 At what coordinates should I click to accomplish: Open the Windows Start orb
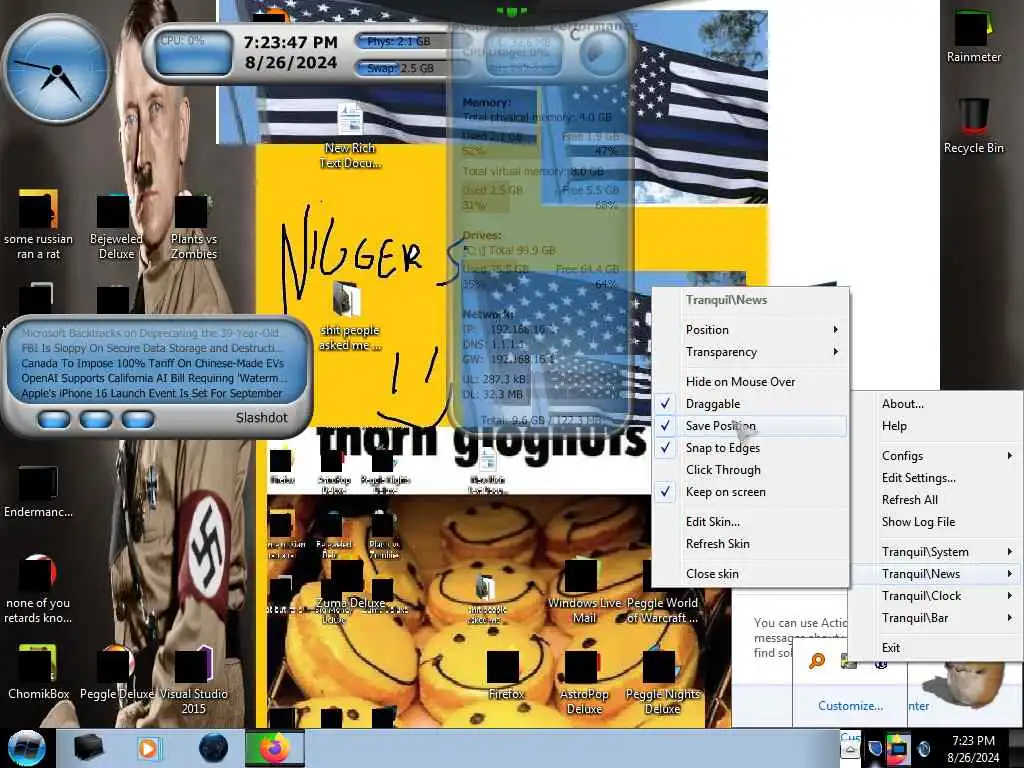[x=26, y=748]
